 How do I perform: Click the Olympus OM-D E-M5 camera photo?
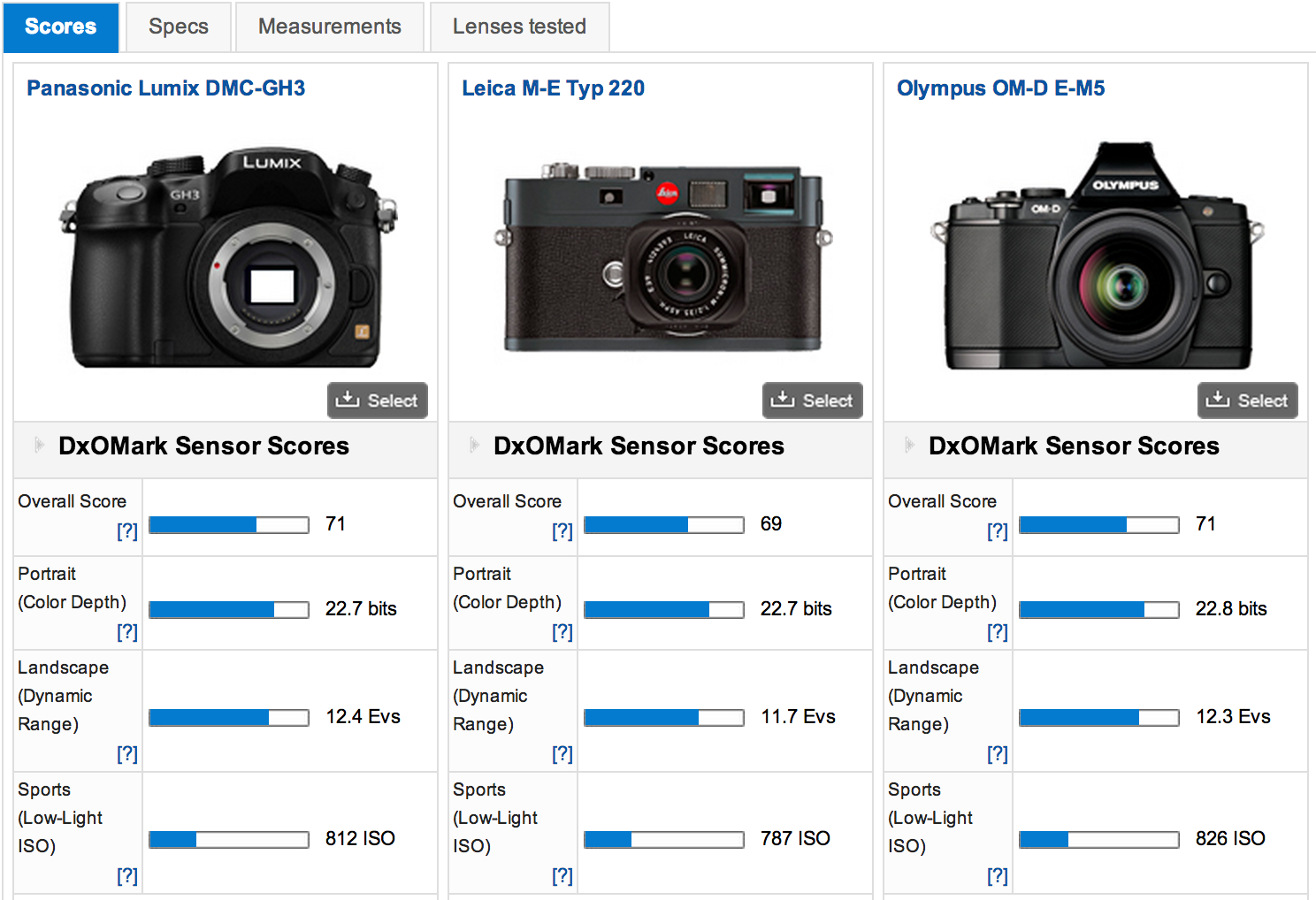(x=1098, y=255)
